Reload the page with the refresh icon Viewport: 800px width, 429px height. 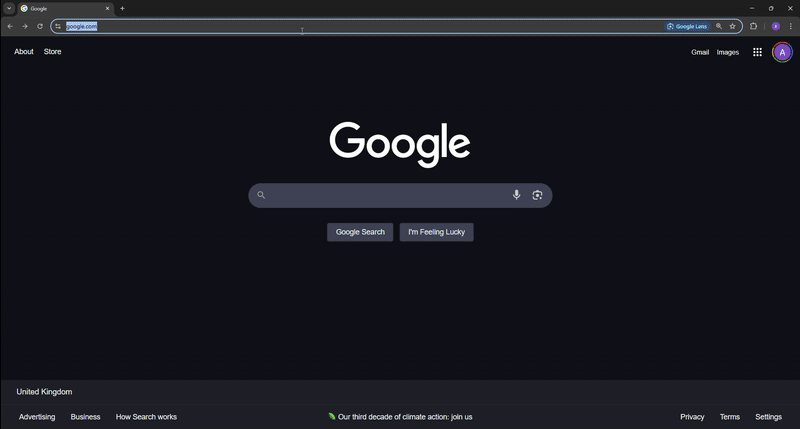pyautogui.click(x=40, y=26)
